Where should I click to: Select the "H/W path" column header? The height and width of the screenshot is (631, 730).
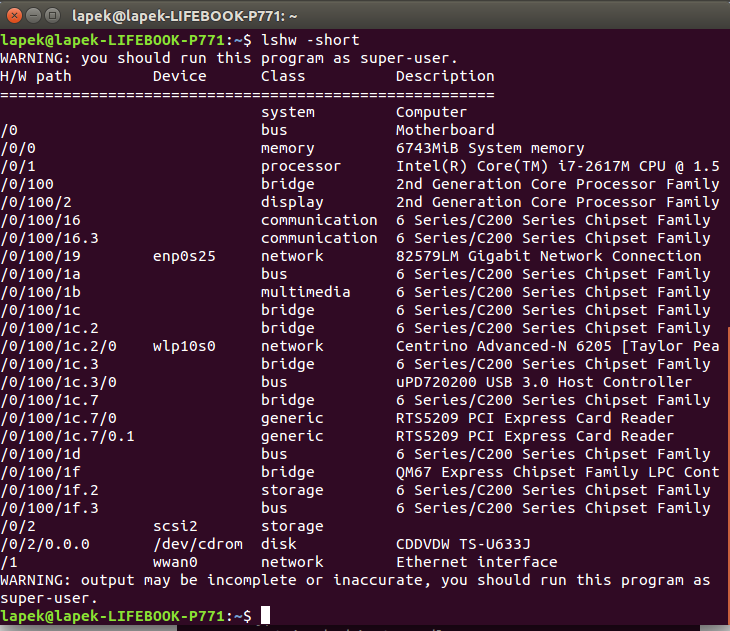pyautogui.click(x=36, y=76)
